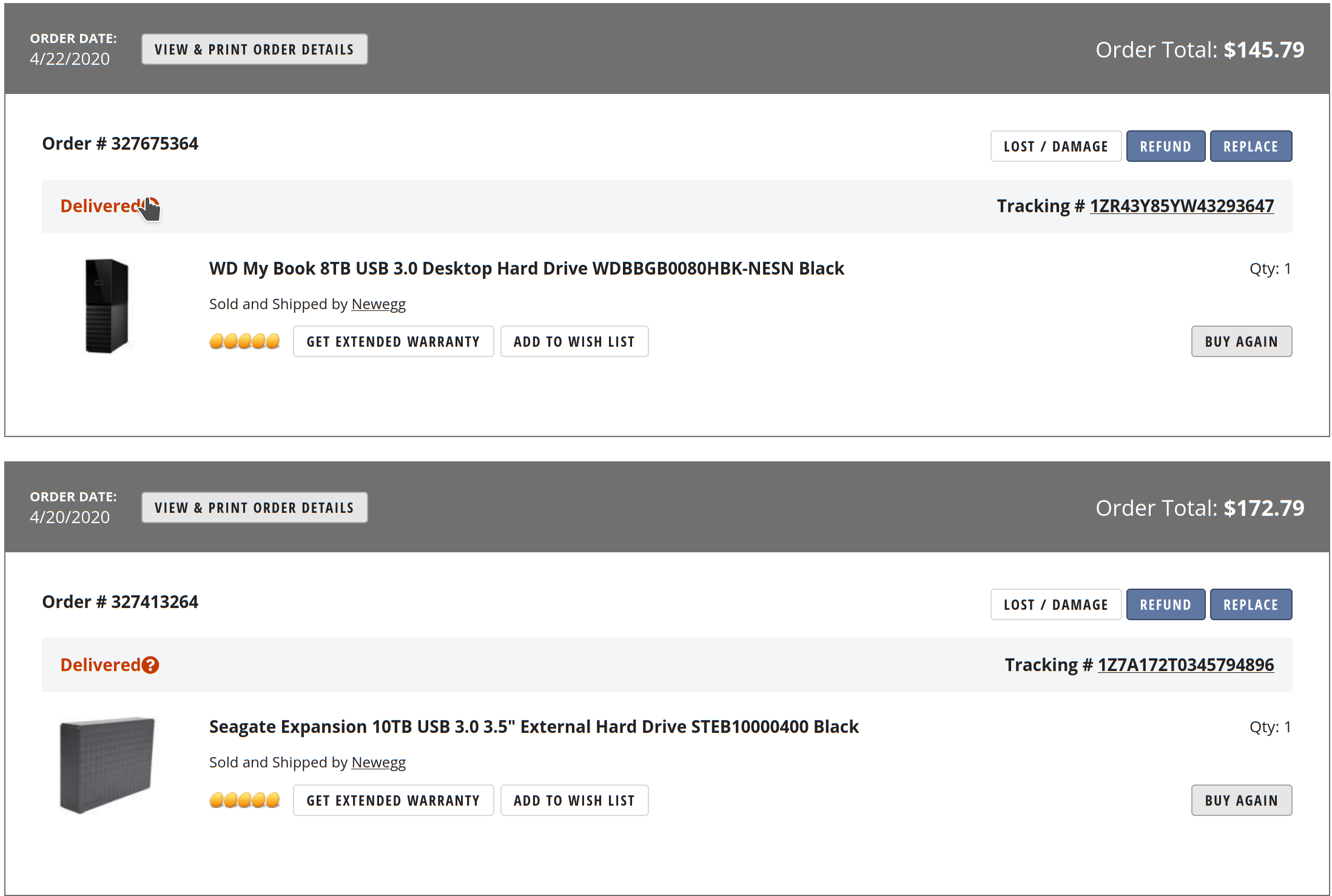This screenshot has width=1332, height=896.
Task: Request a refund for order 327413264
Action: pos(1165,604)
